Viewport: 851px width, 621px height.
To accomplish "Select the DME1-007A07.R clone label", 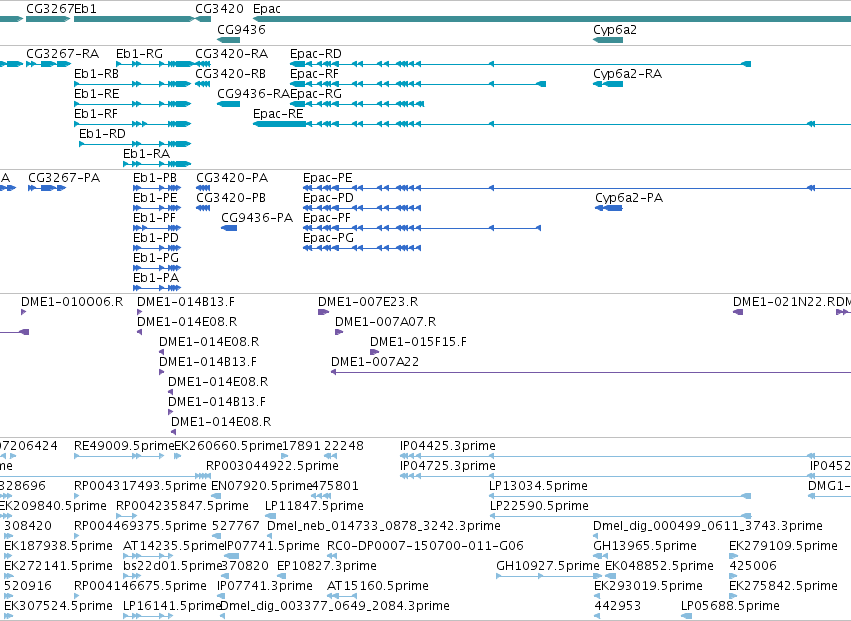I will coord(385,322).
